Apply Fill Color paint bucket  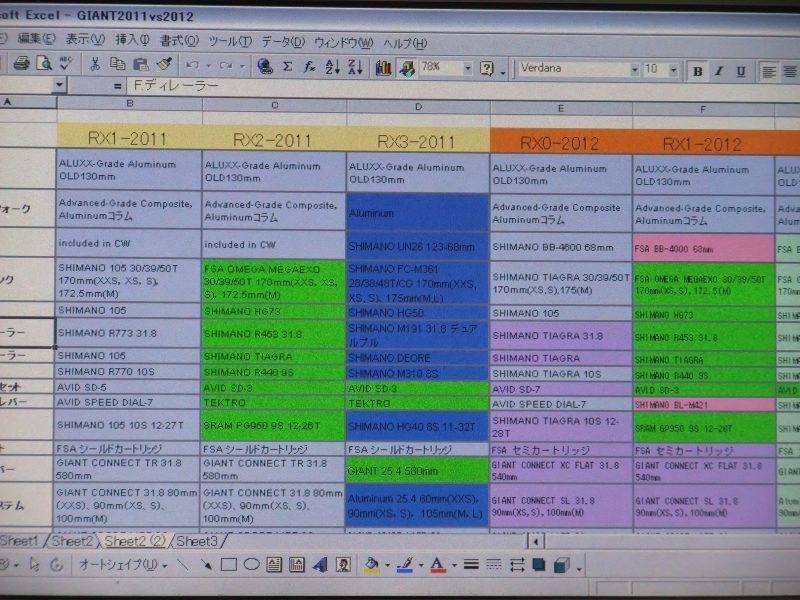coord(372,564)
